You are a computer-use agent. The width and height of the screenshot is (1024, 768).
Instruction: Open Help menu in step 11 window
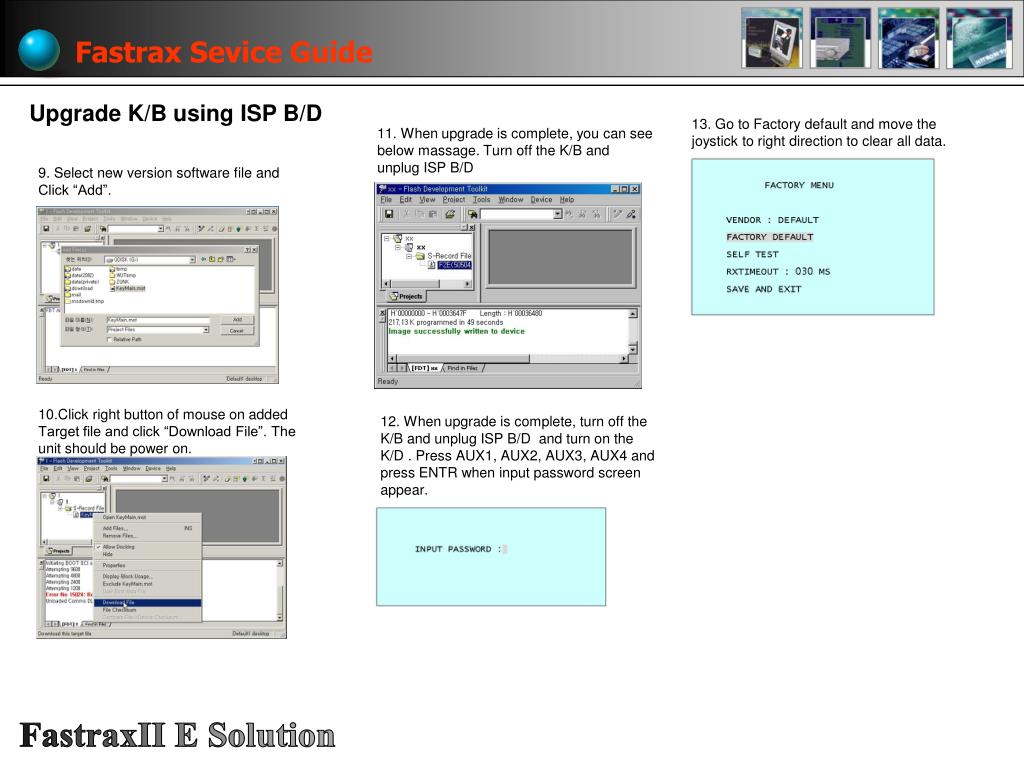567,200
